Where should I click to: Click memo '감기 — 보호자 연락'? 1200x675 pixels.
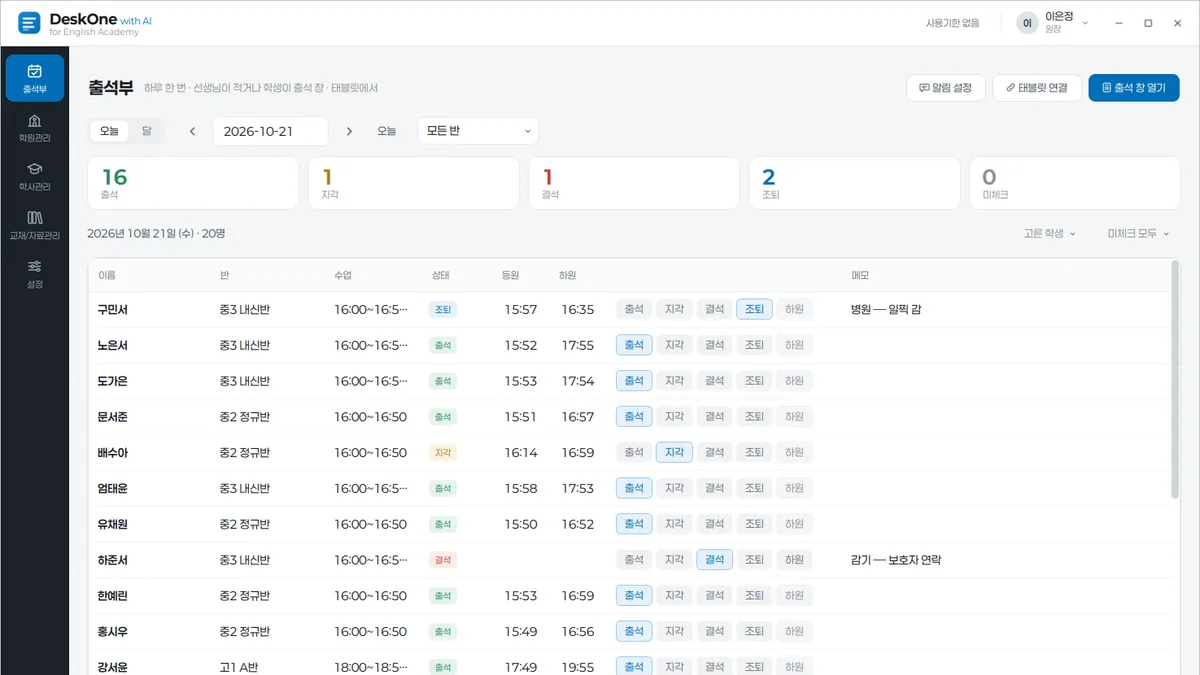tap(896, 560)
